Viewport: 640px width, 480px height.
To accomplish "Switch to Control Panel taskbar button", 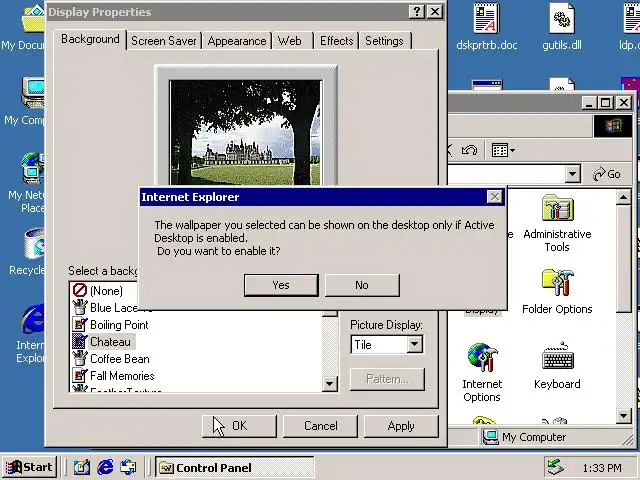I will pos(235,467).
